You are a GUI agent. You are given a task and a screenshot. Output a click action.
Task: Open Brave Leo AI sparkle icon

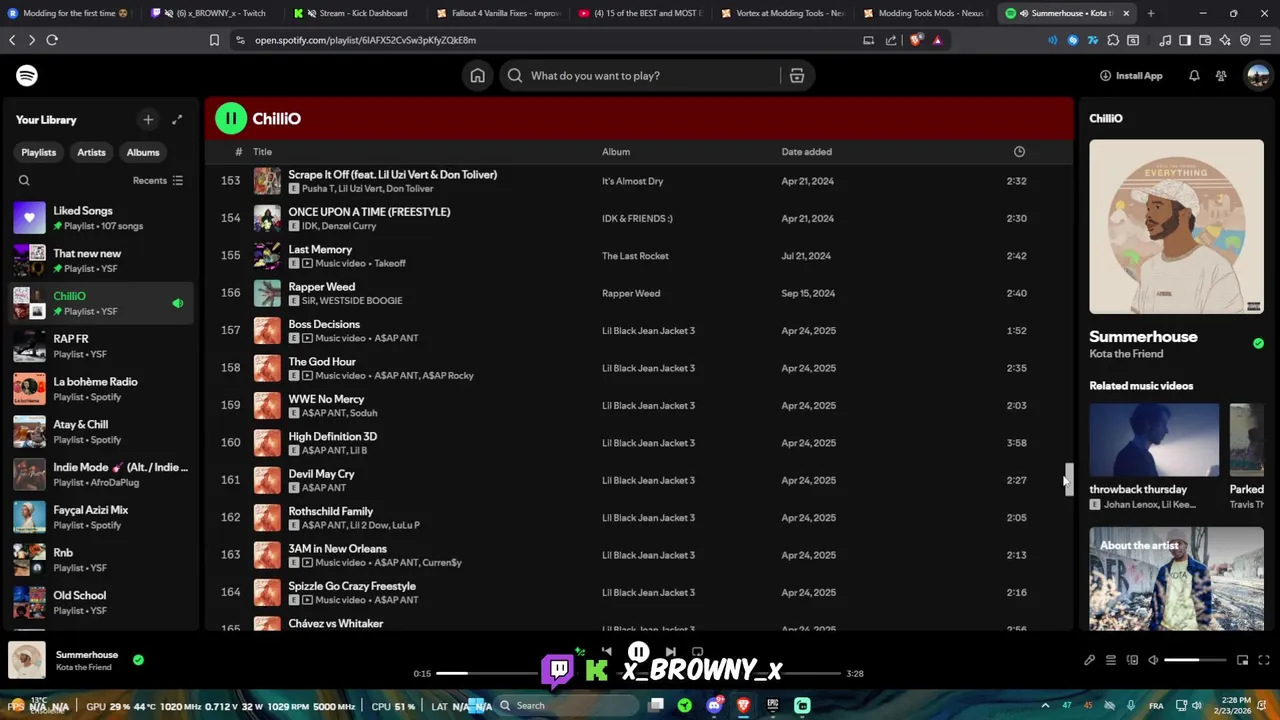(1225, 40)
